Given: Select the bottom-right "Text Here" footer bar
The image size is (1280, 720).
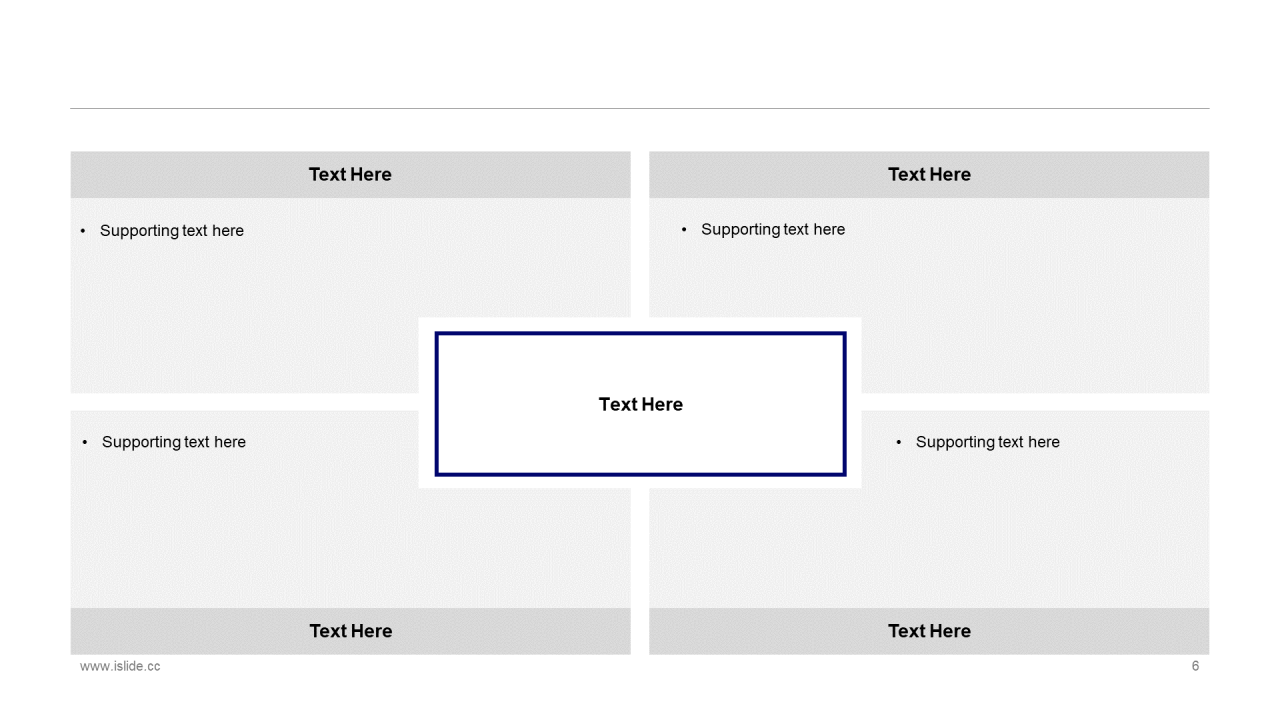Looking at the screenshot, I should coord(929,631).
